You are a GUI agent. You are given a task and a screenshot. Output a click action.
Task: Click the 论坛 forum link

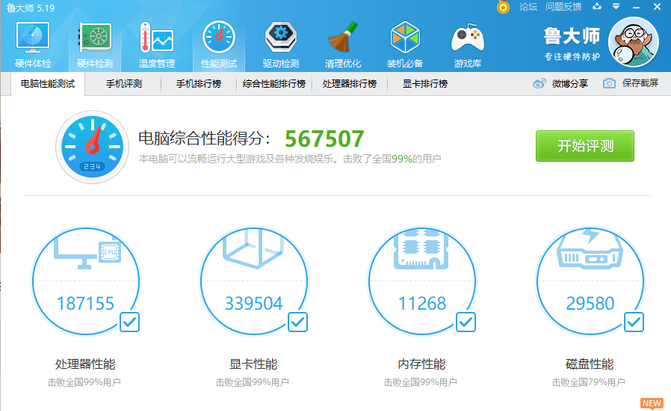[528, 7]
